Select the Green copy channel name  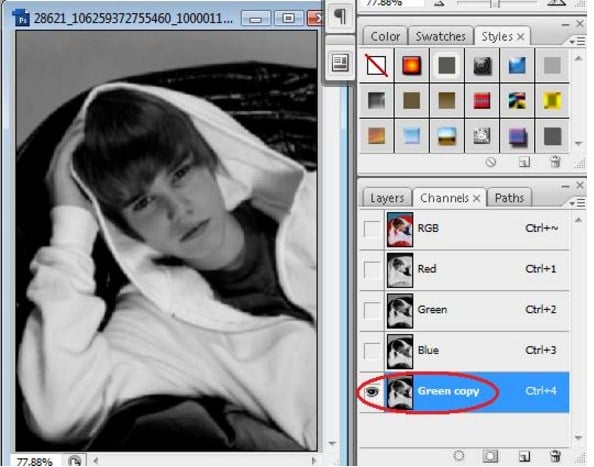tap(448, 391)
